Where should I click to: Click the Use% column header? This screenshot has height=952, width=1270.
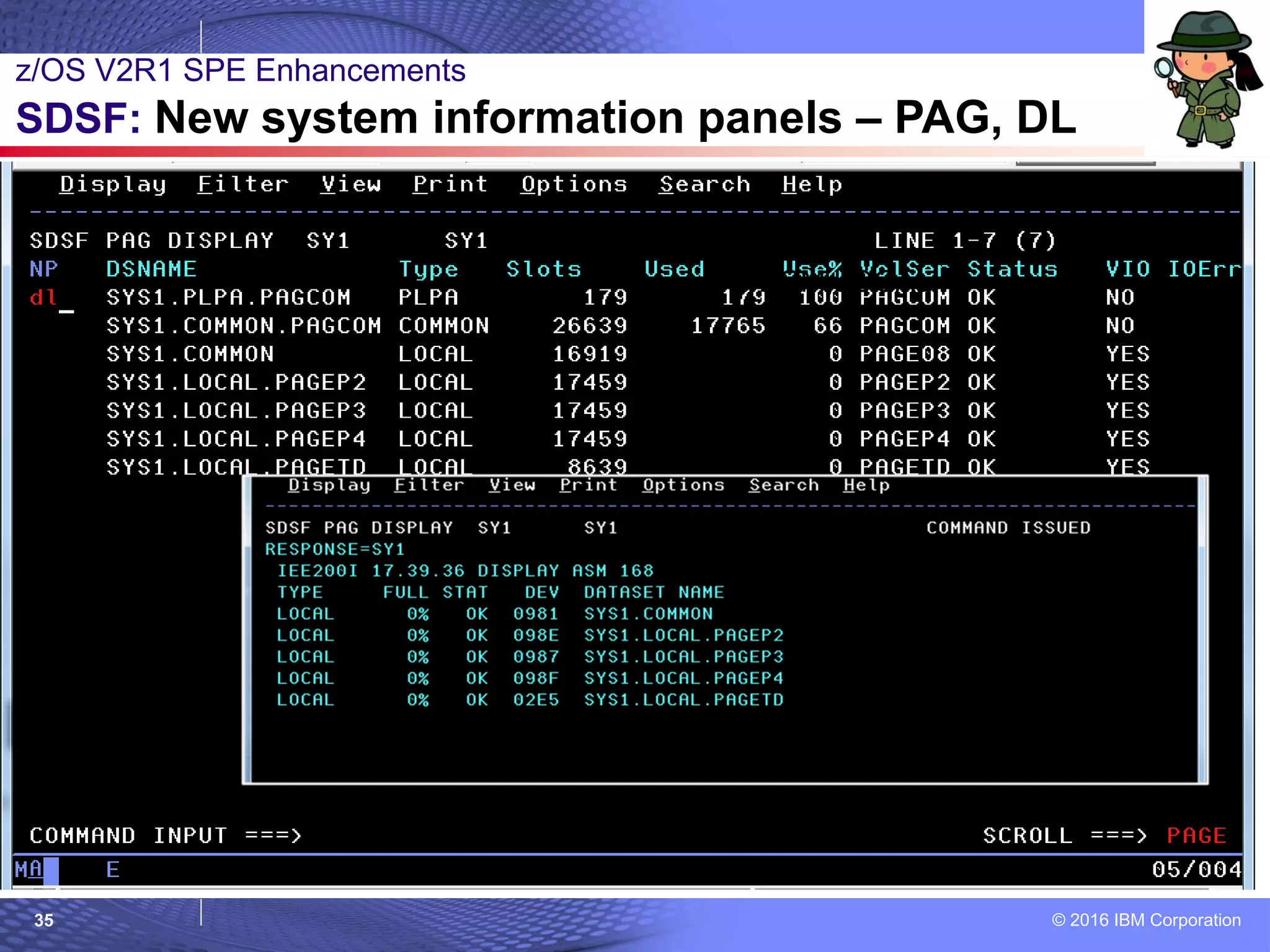[x=812, y=269]
